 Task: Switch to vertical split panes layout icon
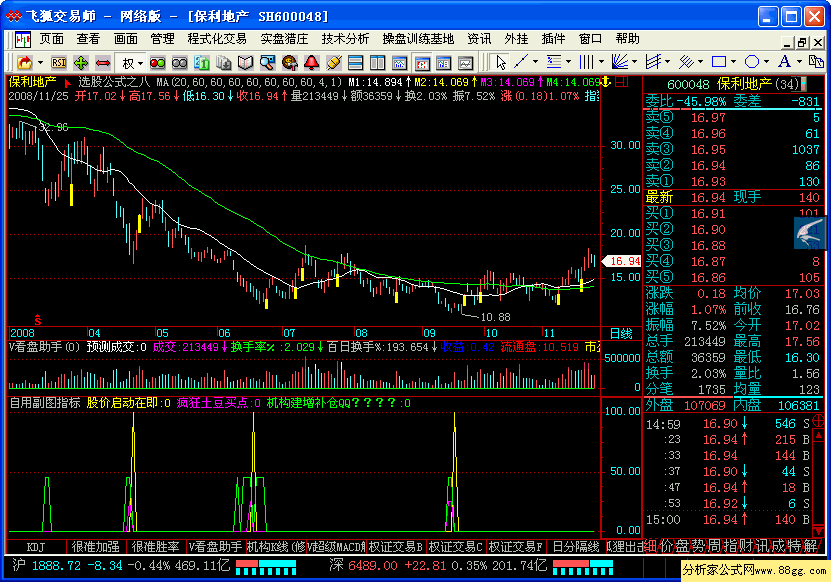[377, 63]
